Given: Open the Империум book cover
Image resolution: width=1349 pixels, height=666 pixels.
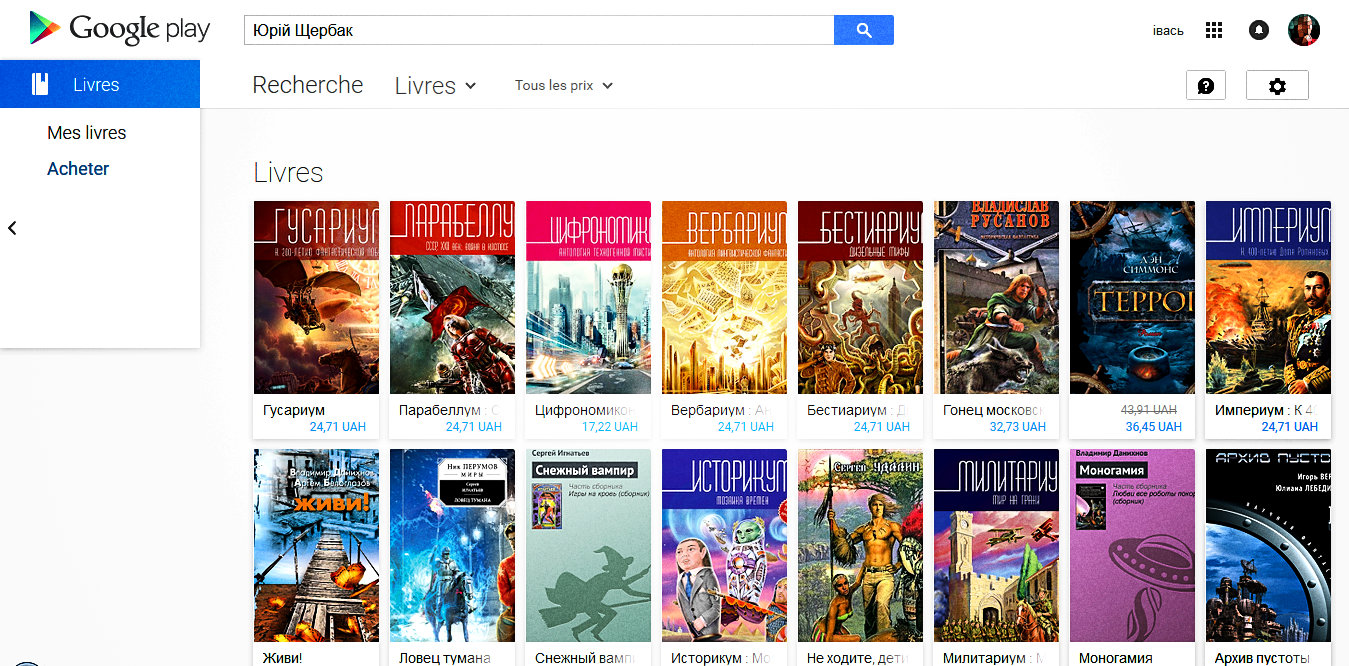Looking at the screenshot, I should 1268,297.
